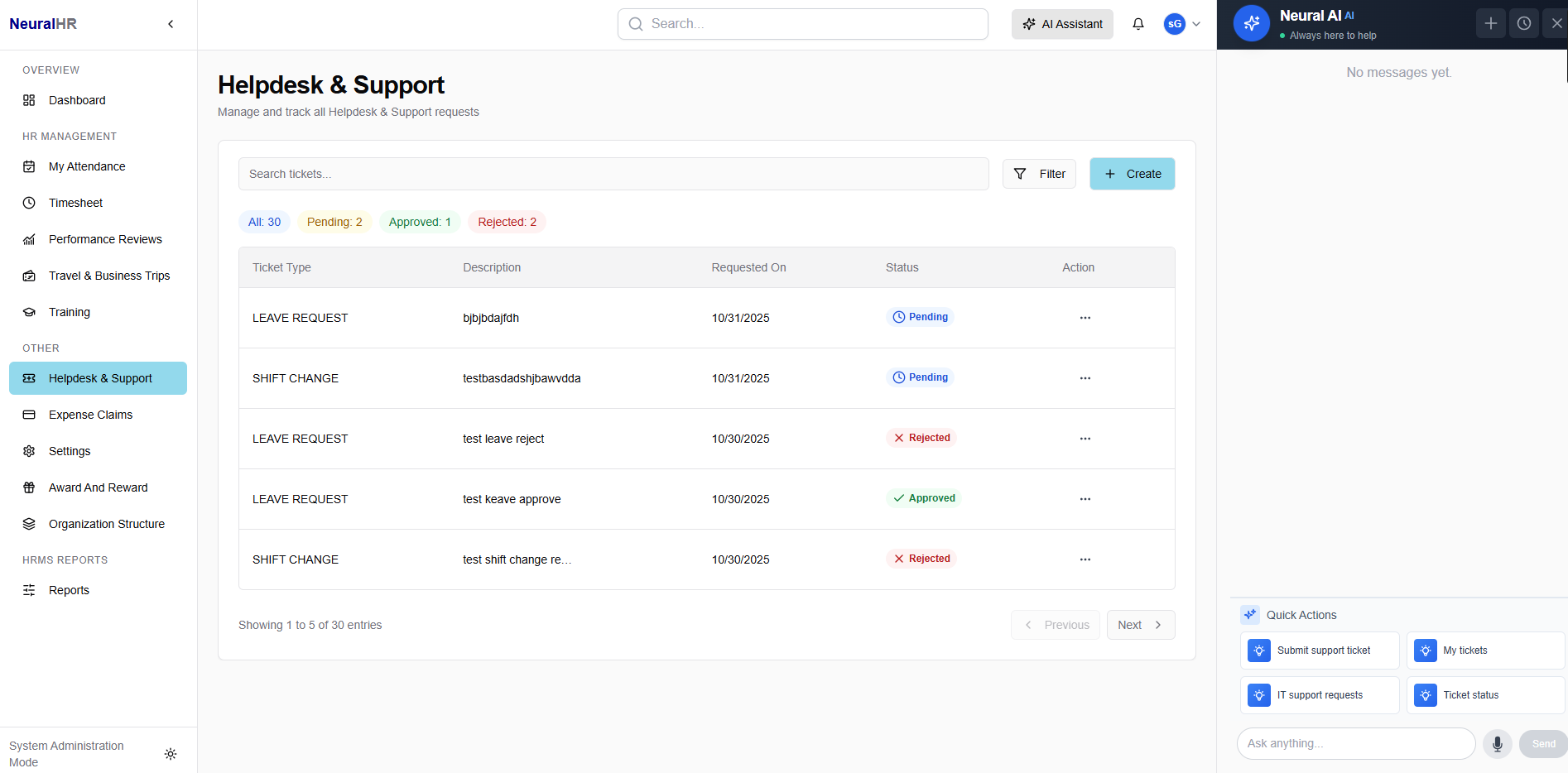Open the user profile dropdown chevron
Viewport: 1568px width, 773px height.
point(1195,23)
